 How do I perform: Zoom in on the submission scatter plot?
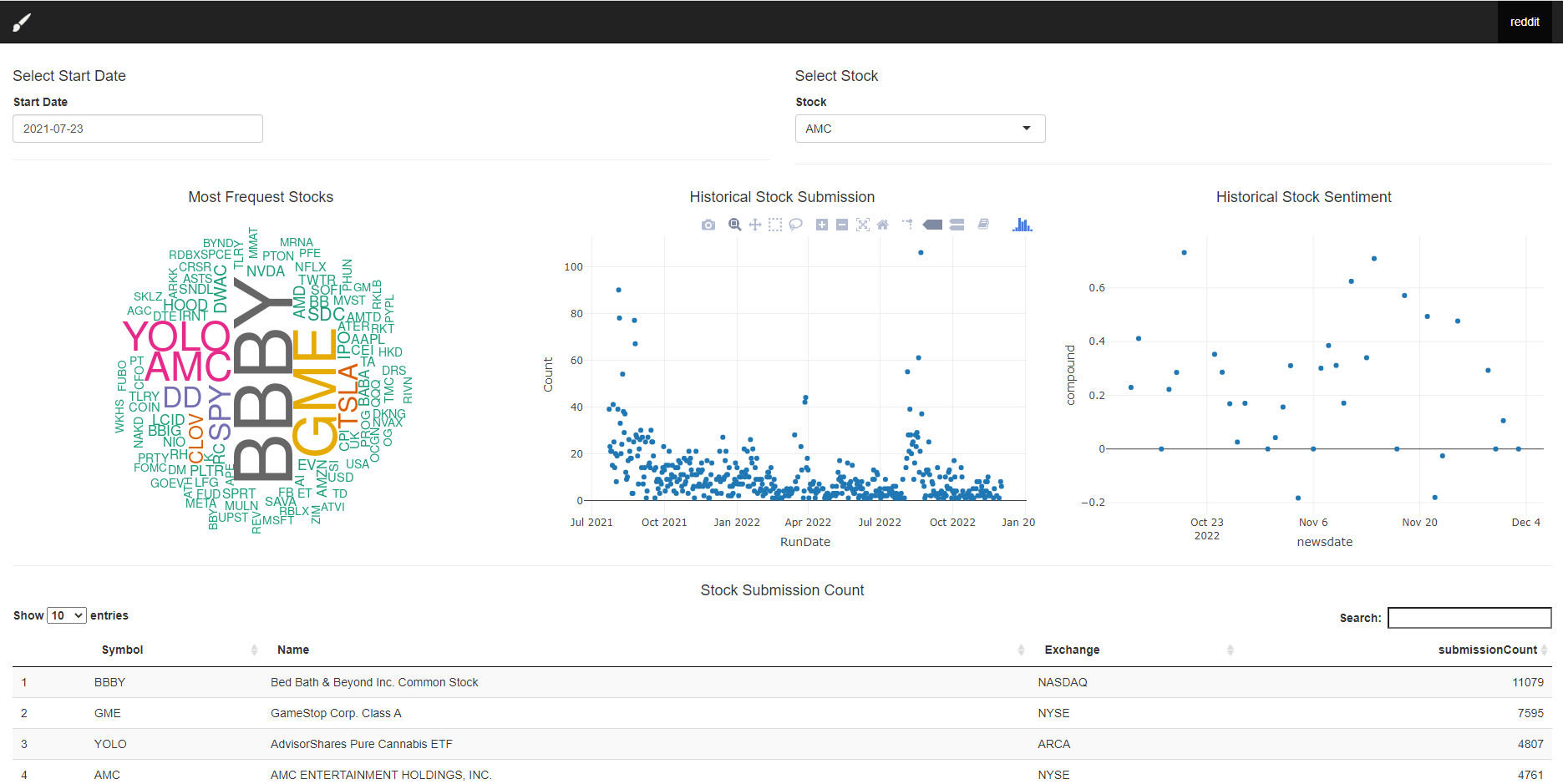pyautogui.click(x=821, y=225)
